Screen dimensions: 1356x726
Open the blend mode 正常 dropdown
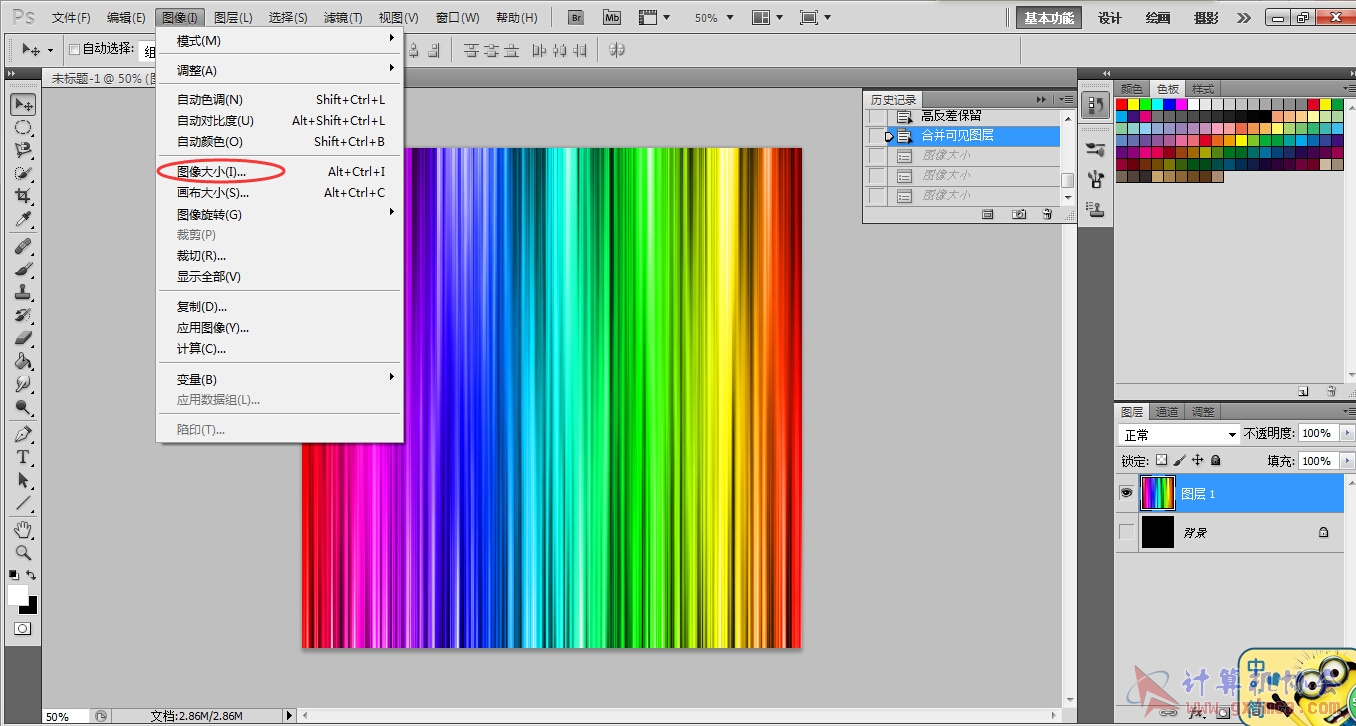(1179, 434)
